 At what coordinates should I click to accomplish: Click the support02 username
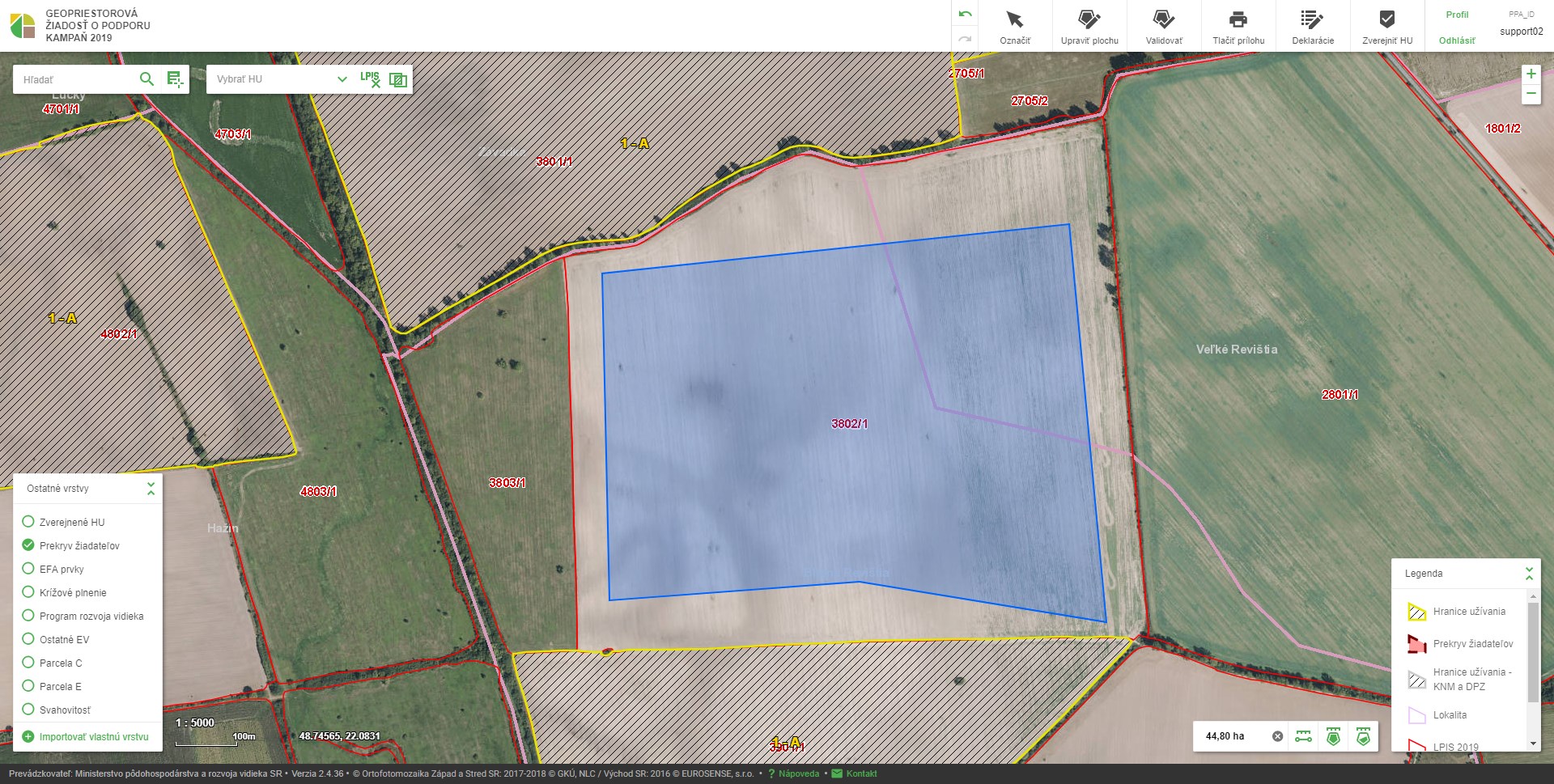tap(1522, 32)
